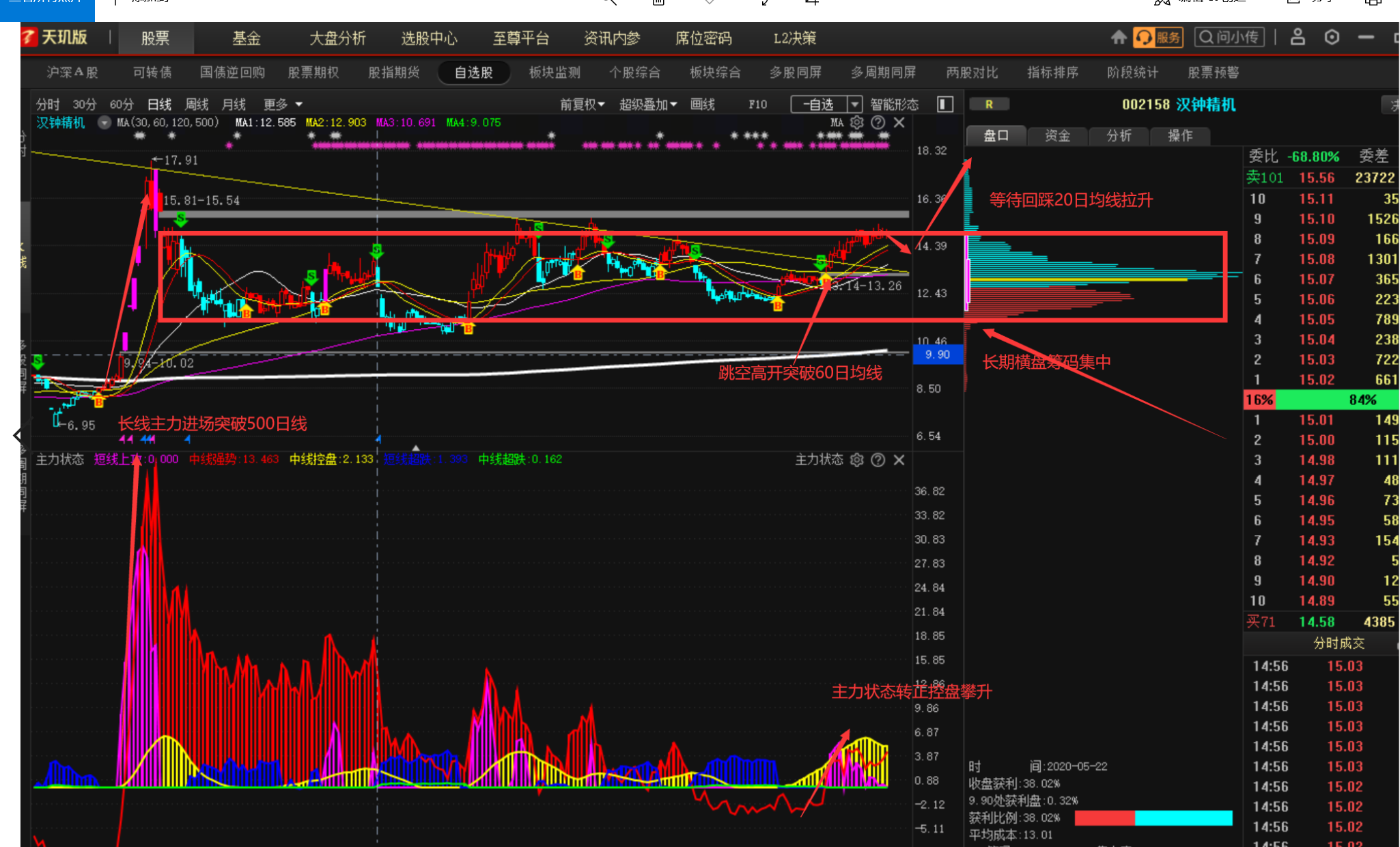Click the 9.90 price axis marker
The height and width of the screenshot is (847, 1400).
coord(937,355)
